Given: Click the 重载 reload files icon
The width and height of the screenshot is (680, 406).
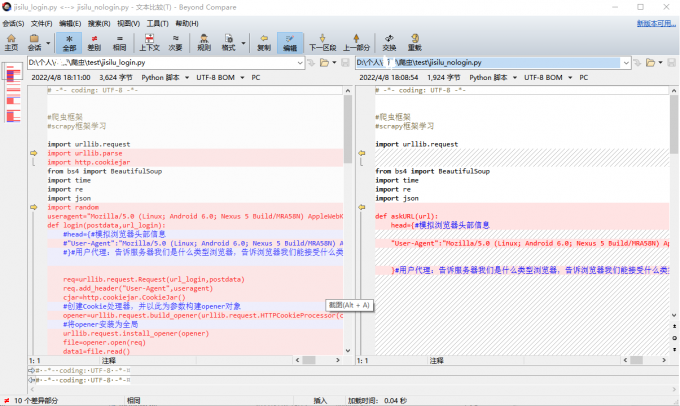Looking at the screenshot, I should pos(415,43).
